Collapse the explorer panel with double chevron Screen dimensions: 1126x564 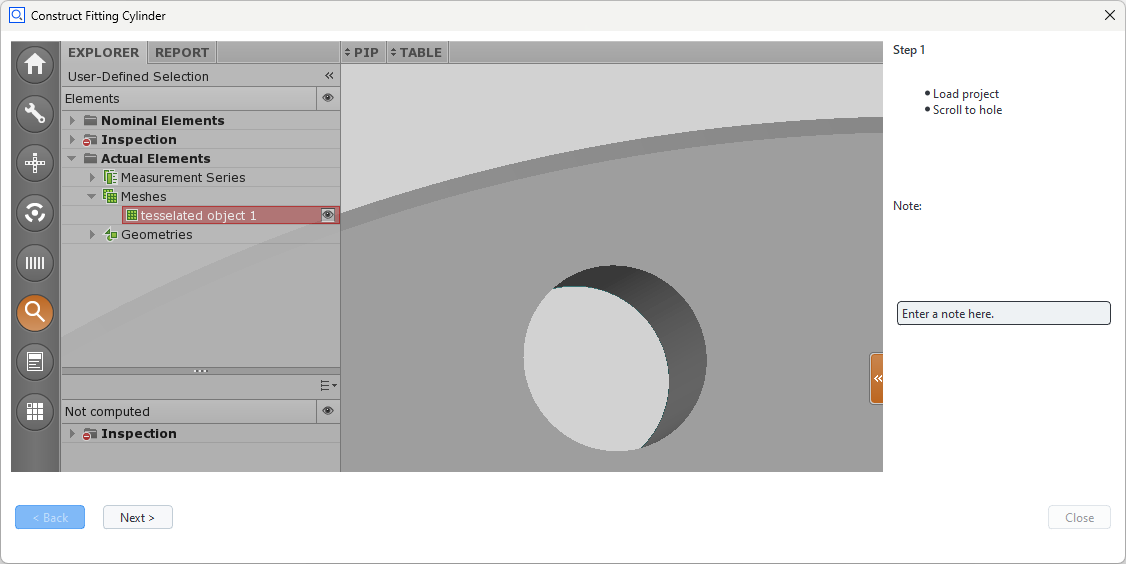pyautogui.click(x=329, y=76)
